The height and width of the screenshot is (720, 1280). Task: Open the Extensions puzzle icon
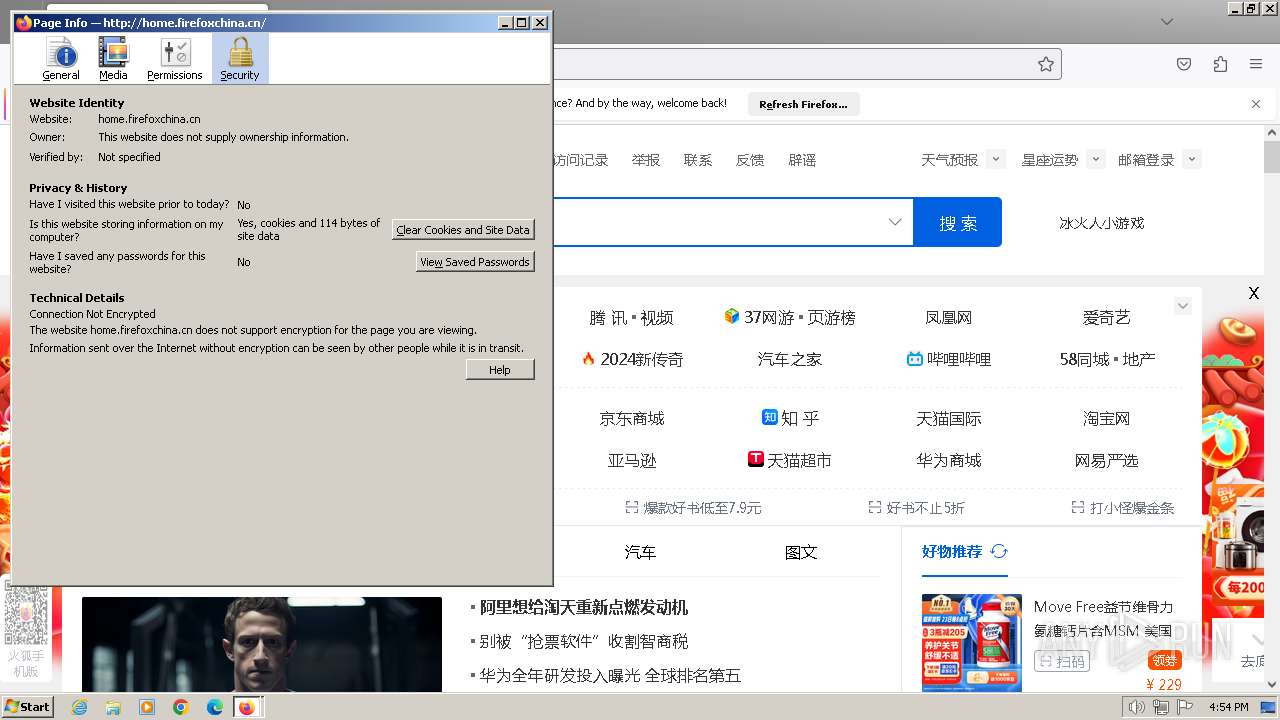coord(1220,64)
